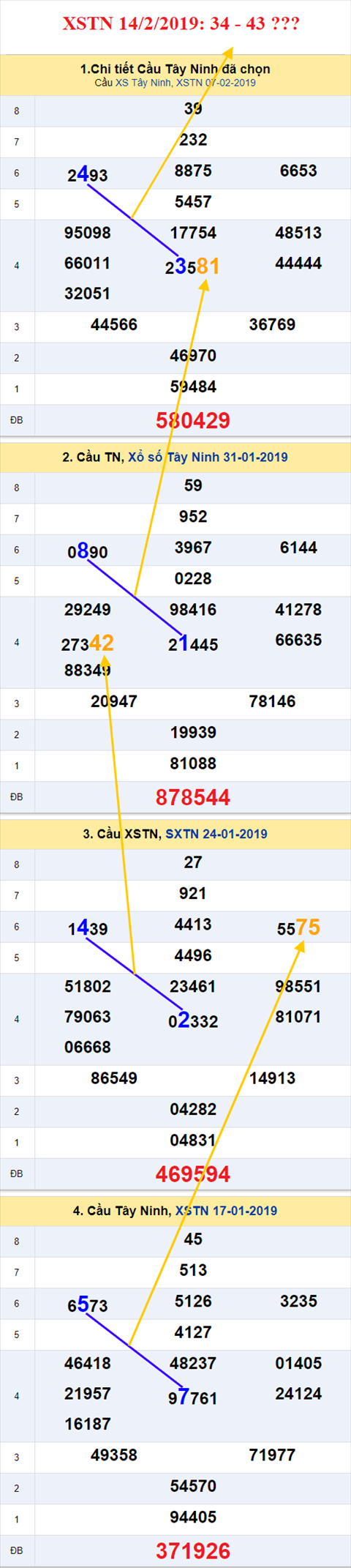Select special prize number 469594
Screen dimensions: 351x1568
click(193, 1174)
